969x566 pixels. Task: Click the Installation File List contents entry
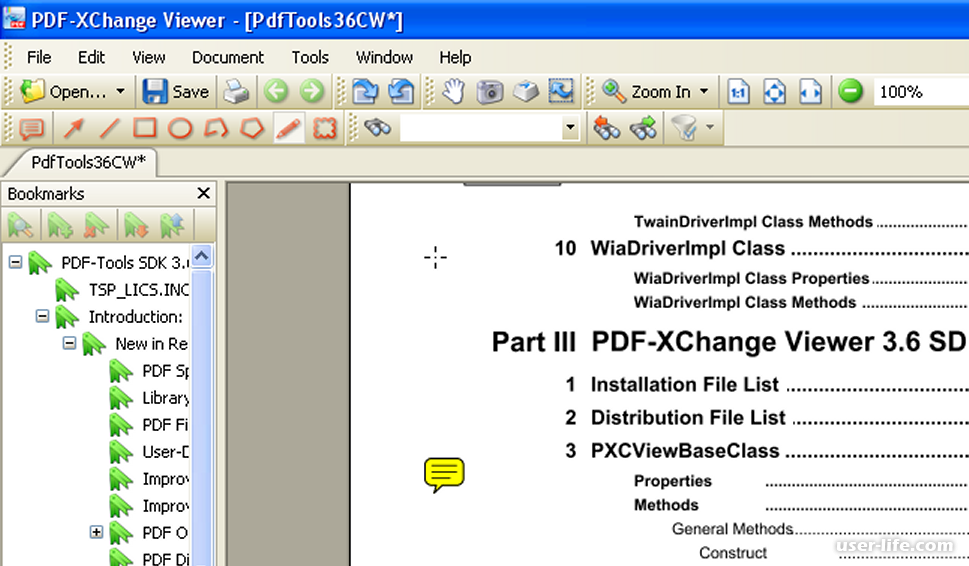click(685, 384)
